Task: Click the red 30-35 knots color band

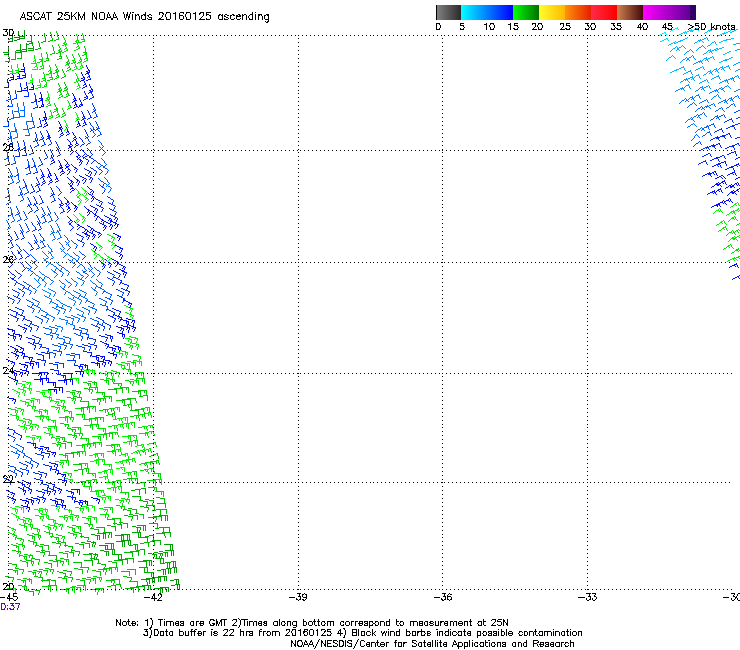Action: click(x=604, y=12)
